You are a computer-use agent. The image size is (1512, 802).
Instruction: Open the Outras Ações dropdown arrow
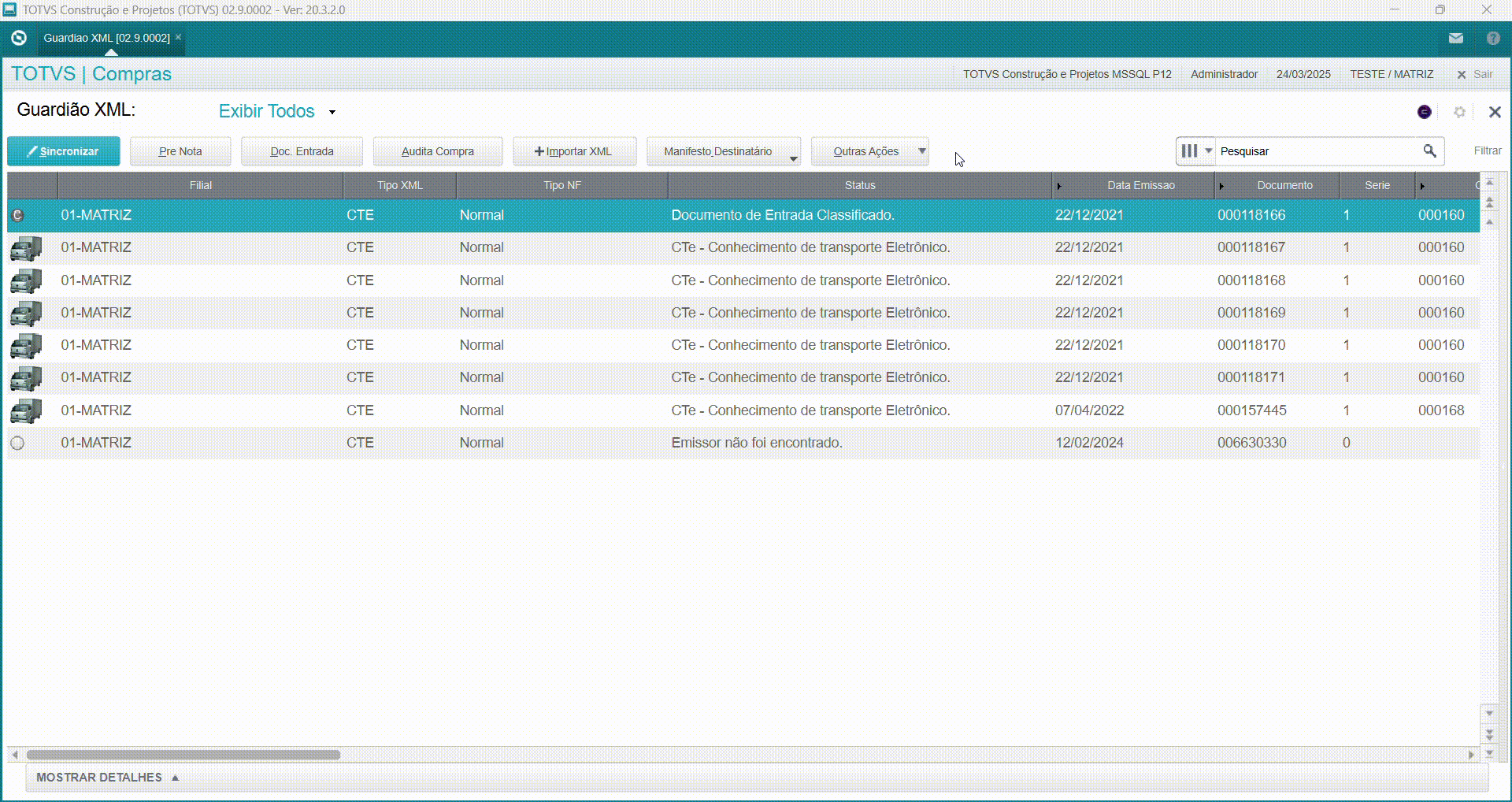(x=921, y=150)
